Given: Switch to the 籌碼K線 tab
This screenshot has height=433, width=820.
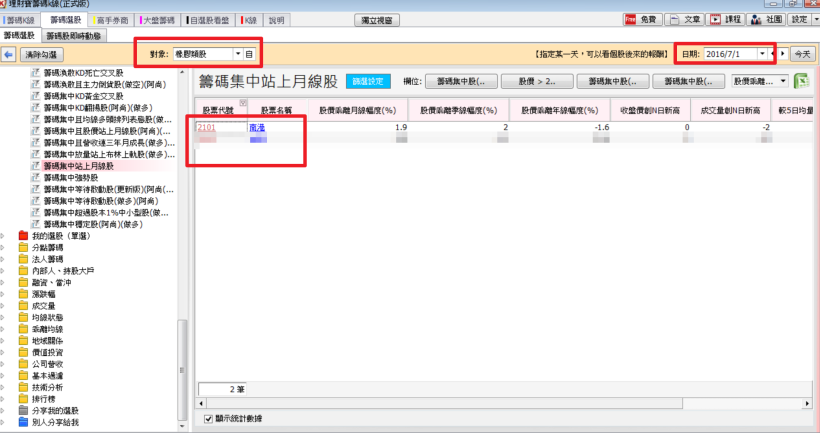Looking at the screenshot, I should pyautogui.click(x=19, y=20).
